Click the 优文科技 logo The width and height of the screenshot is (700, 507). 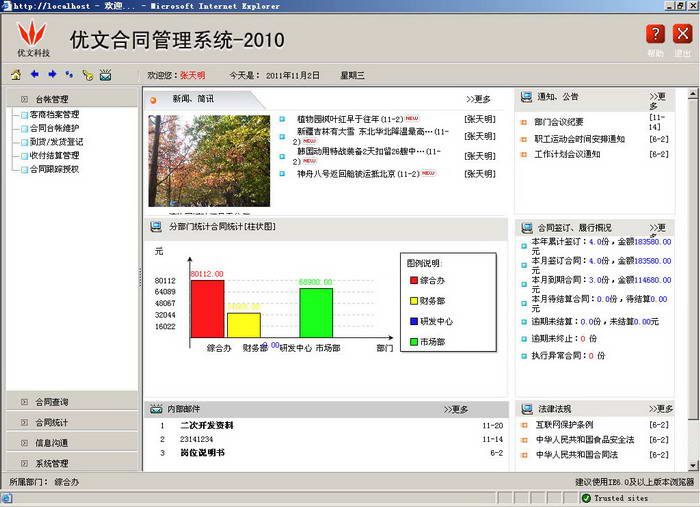coord(33,38)
